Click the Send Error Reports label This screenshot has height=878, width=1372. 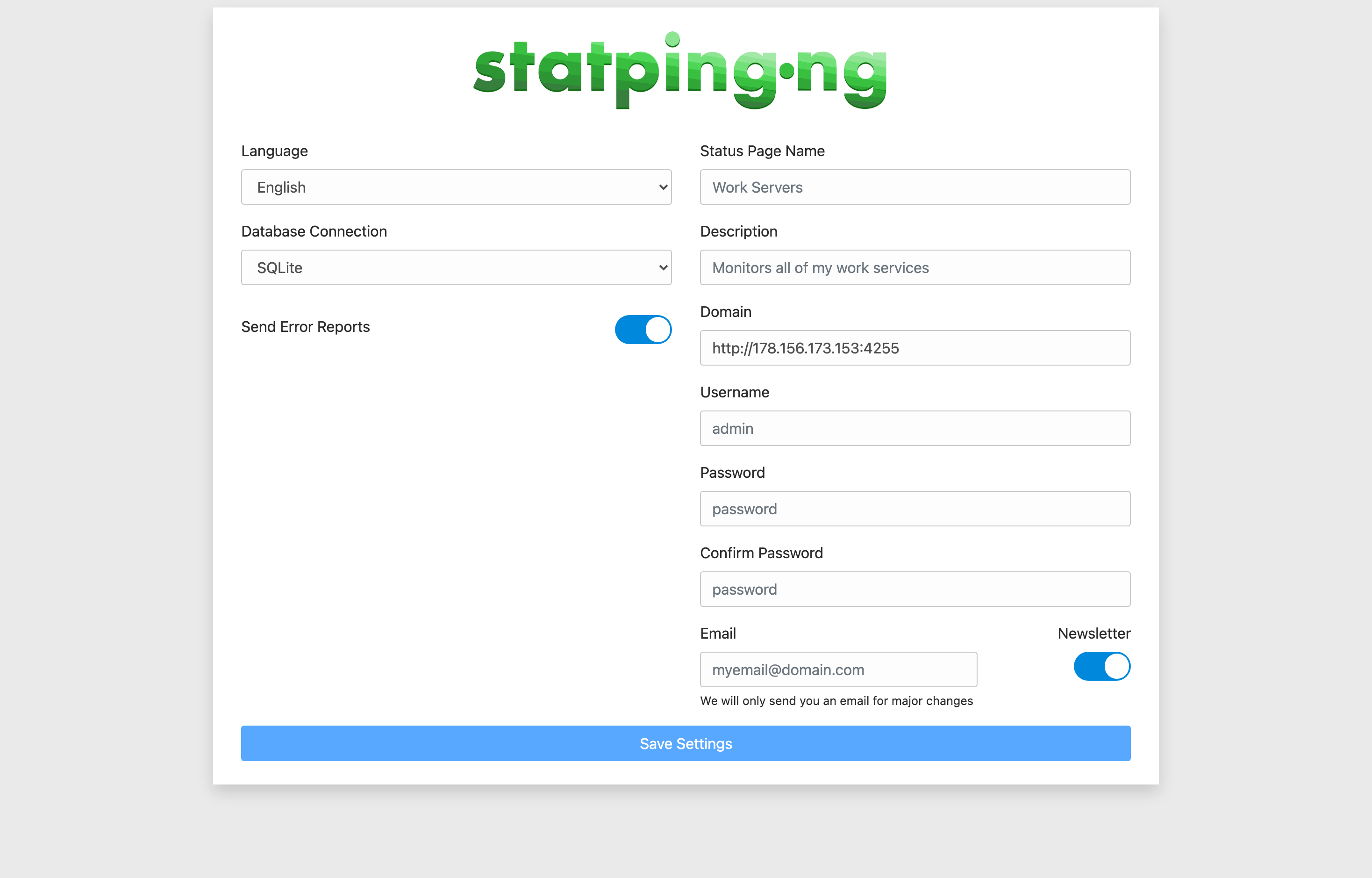[306, 327]
